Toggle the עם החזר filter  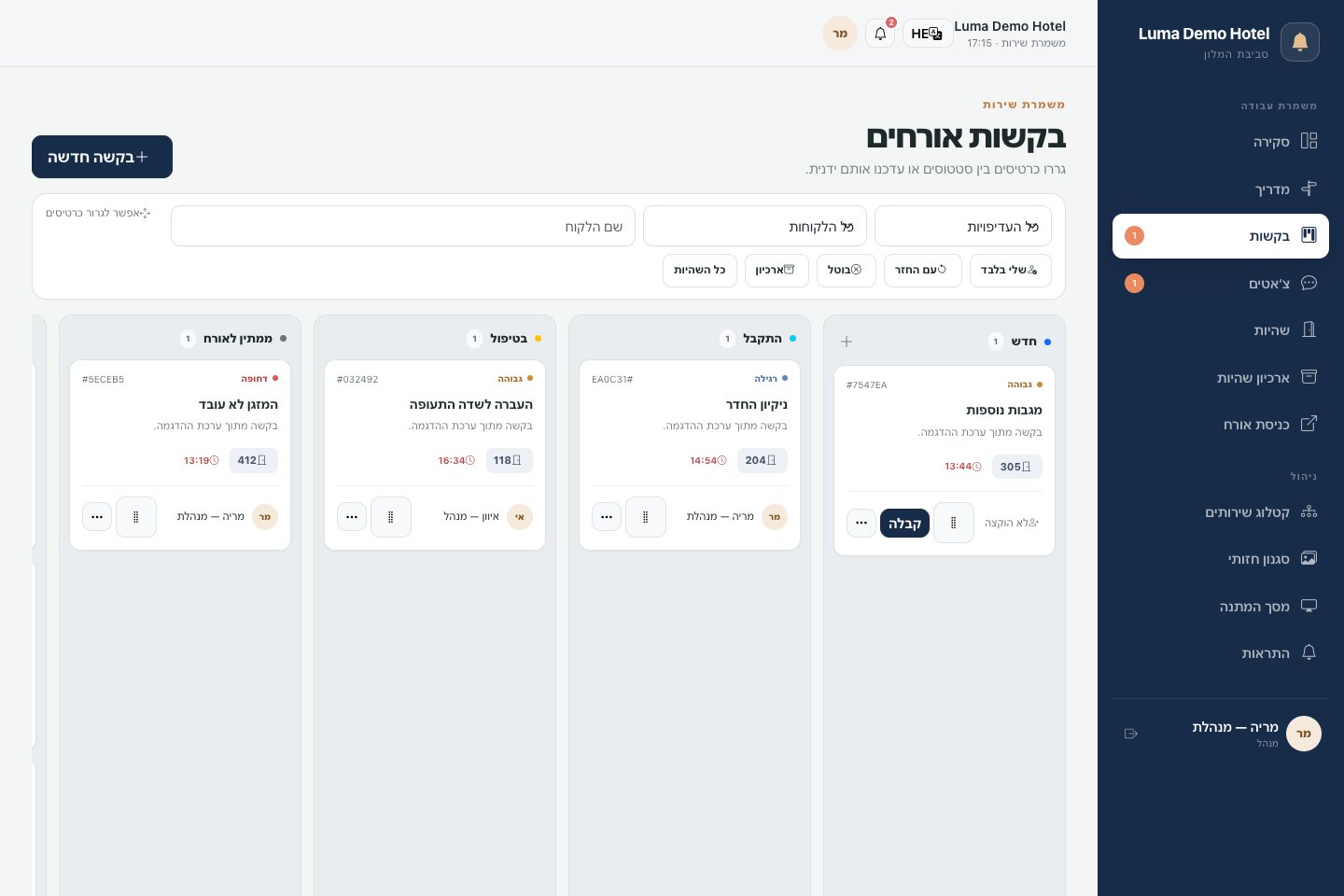pos(922,271)
